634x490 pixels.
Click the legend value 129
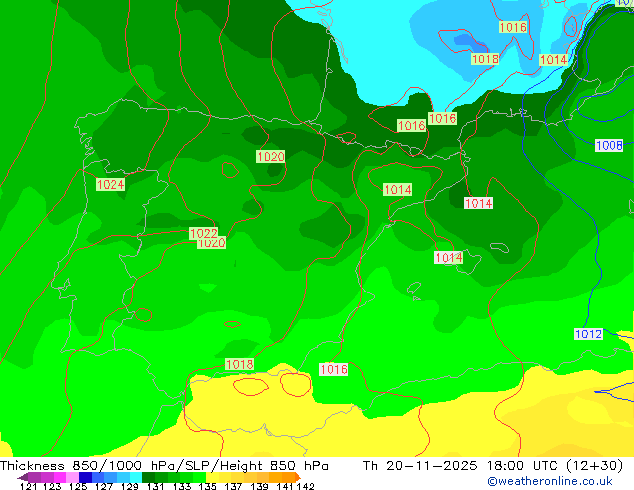coord(129,486)
